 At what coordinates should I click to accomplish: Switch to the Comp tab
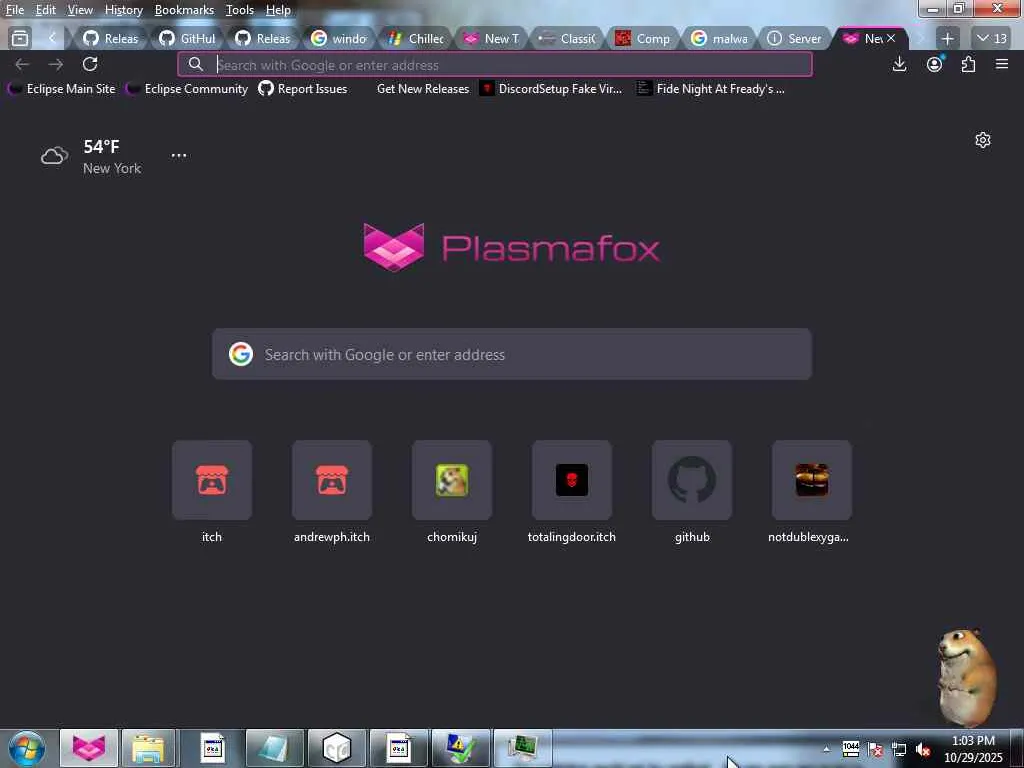643,39
